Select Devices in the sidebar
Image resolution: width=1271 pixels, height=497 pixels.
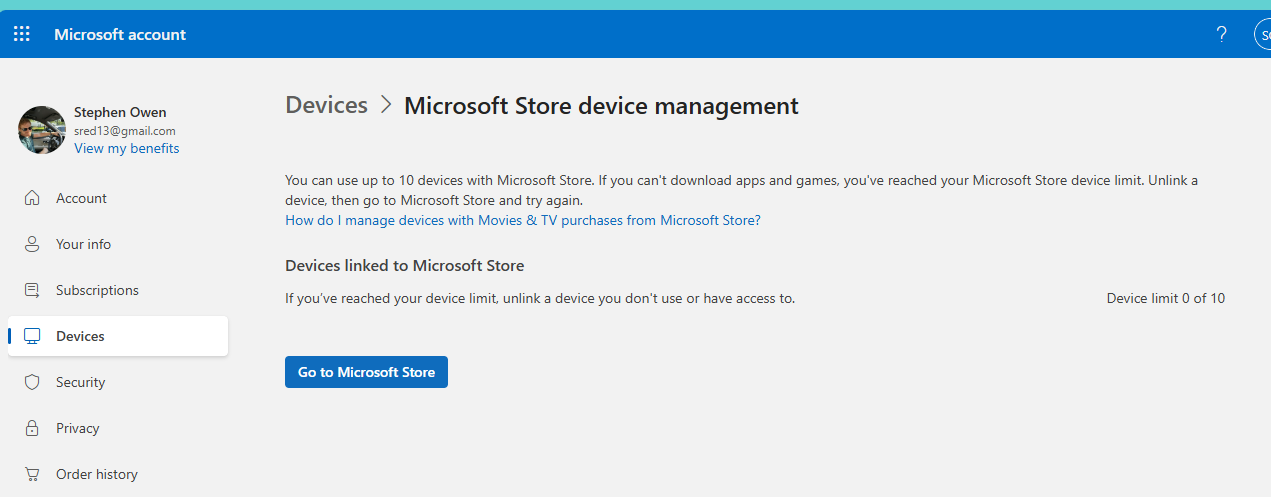(118, 336)
